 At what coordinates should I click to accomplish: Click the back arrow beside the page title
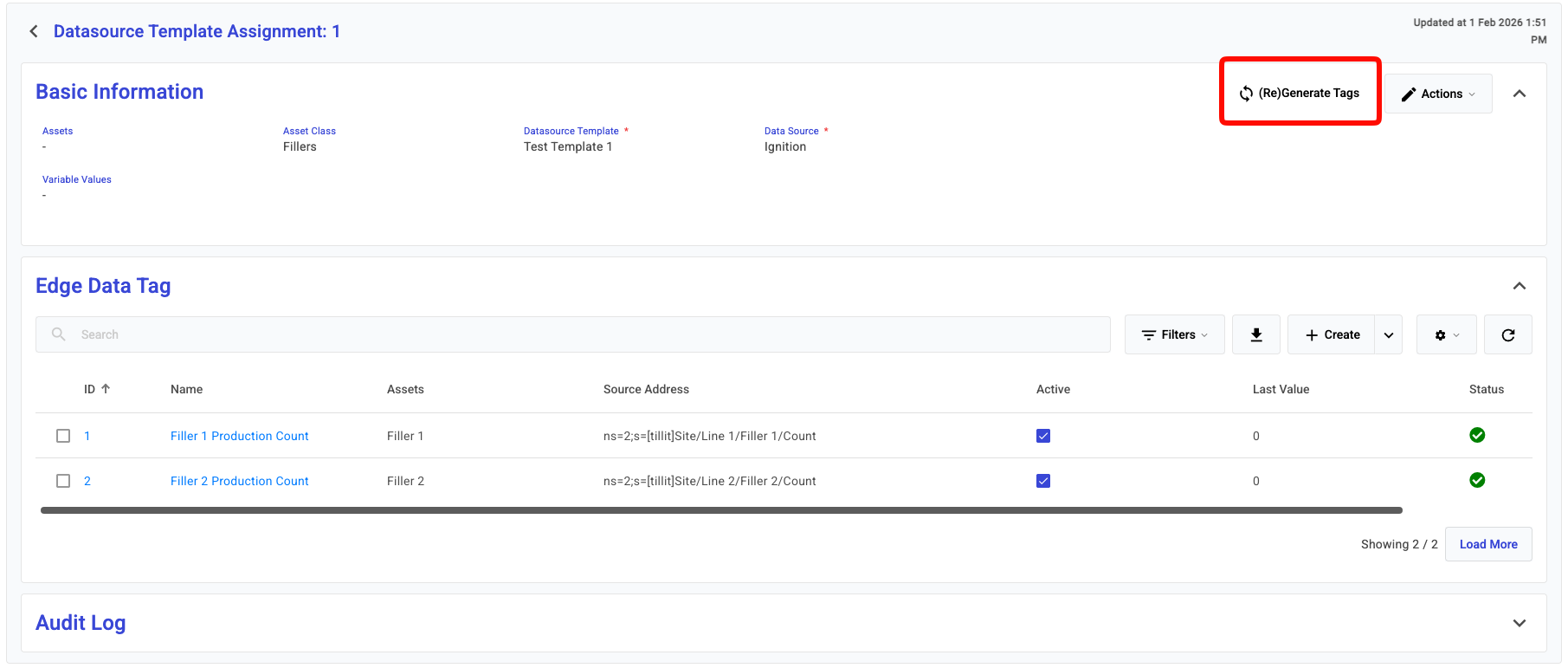[x=34, y=31]
